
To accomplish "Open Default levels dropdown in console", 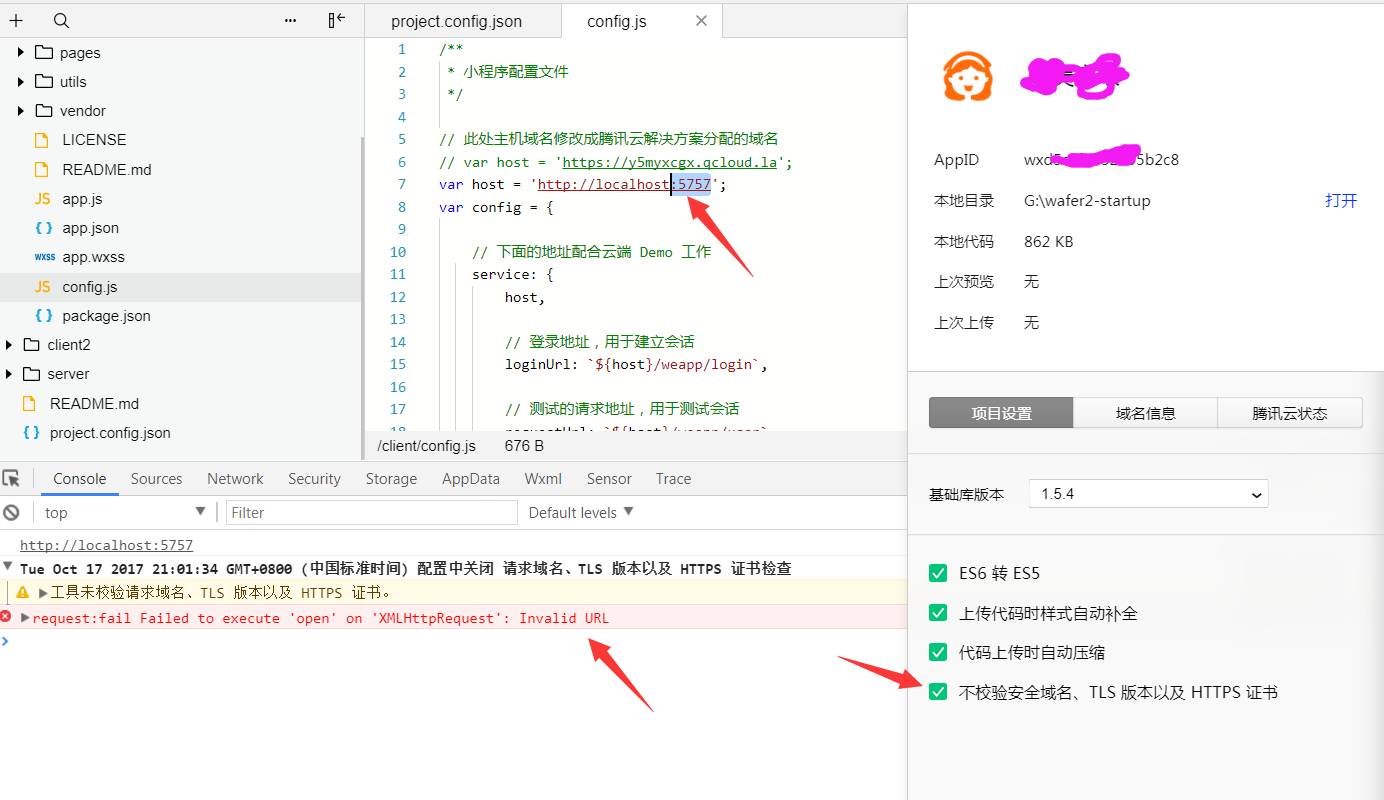I will coord(580,512).
